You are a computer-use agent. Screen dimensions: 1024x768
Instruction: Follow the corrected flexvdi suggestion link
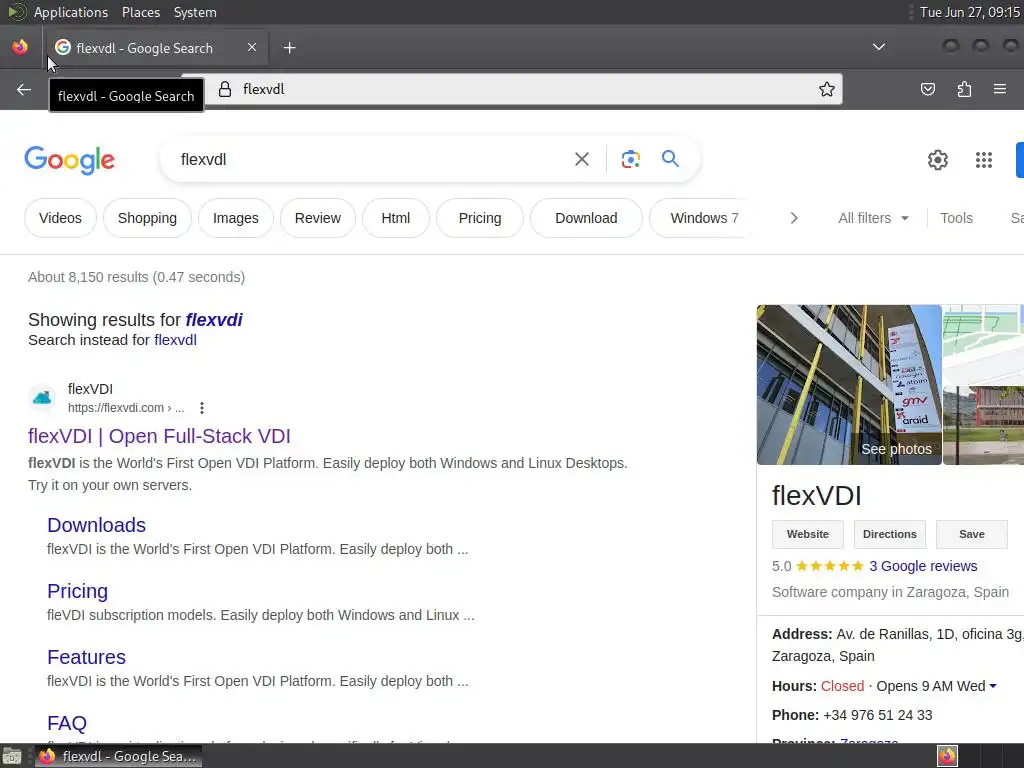pyautogui.click(x=214, y=320)
